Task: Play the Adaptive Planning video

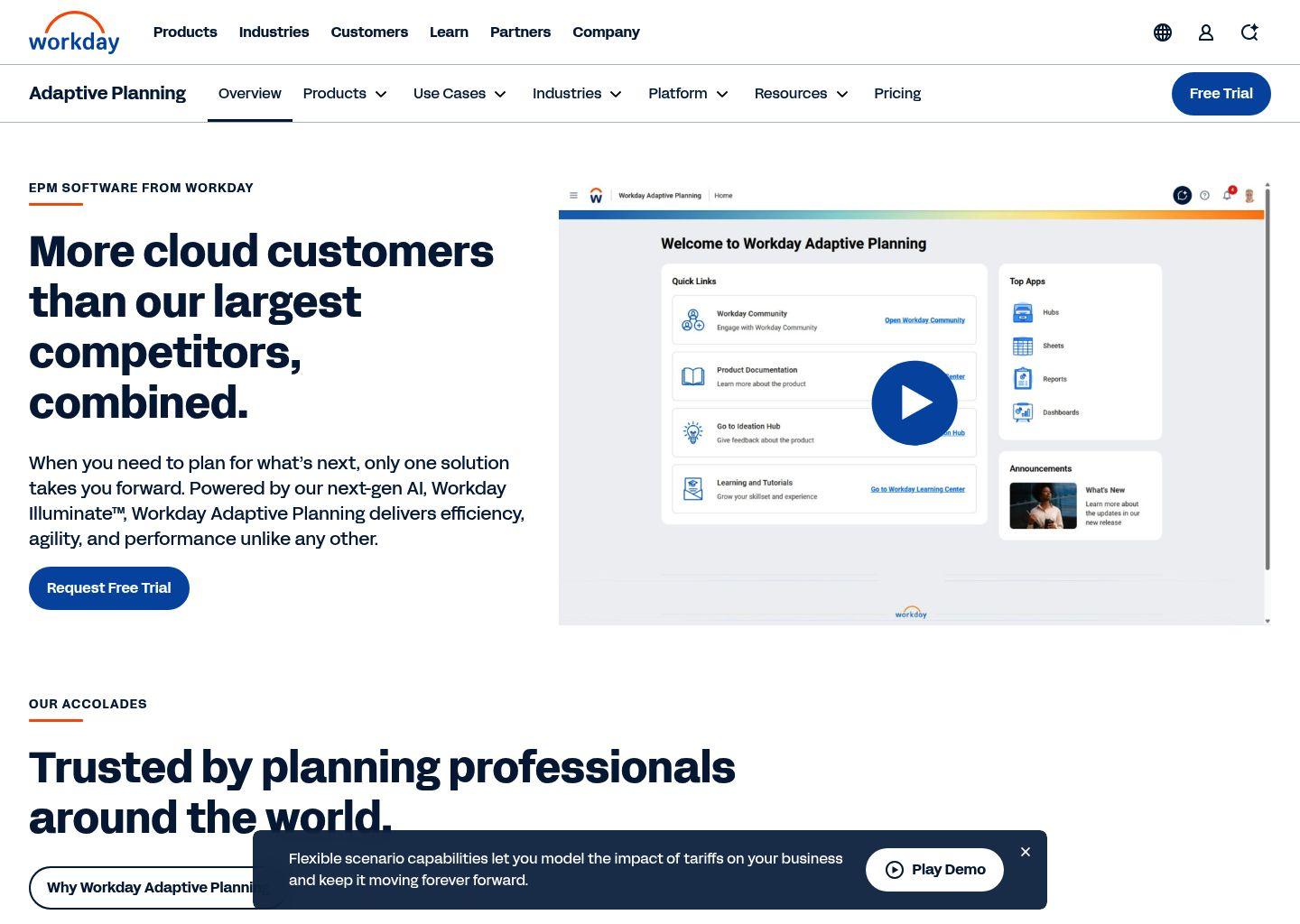Action: (x=915, y=402)
